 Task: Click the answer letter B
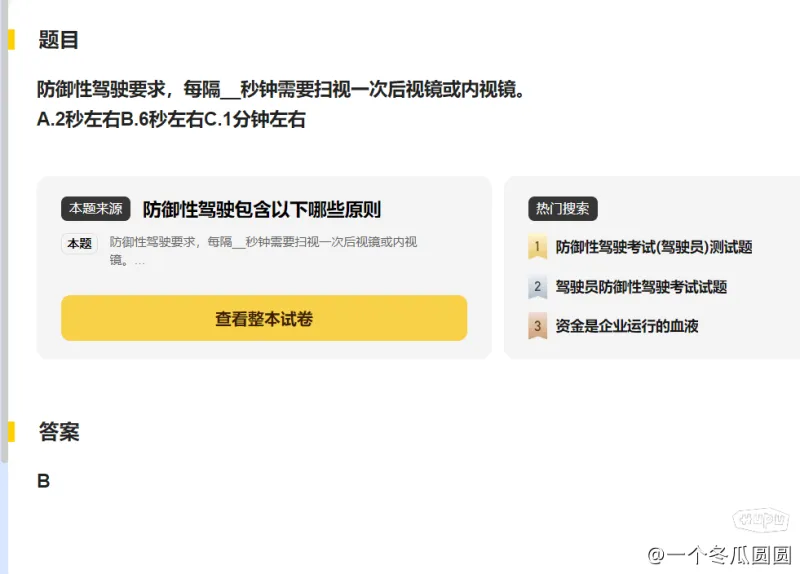(44, 481)
